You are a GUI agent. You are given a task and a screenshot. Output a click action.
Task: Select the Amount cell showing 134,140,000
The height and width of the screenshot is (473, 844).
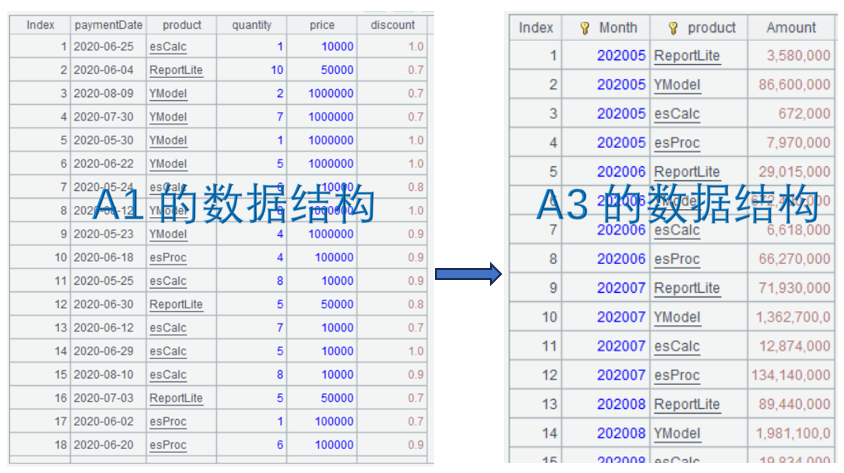coord(791,375)
